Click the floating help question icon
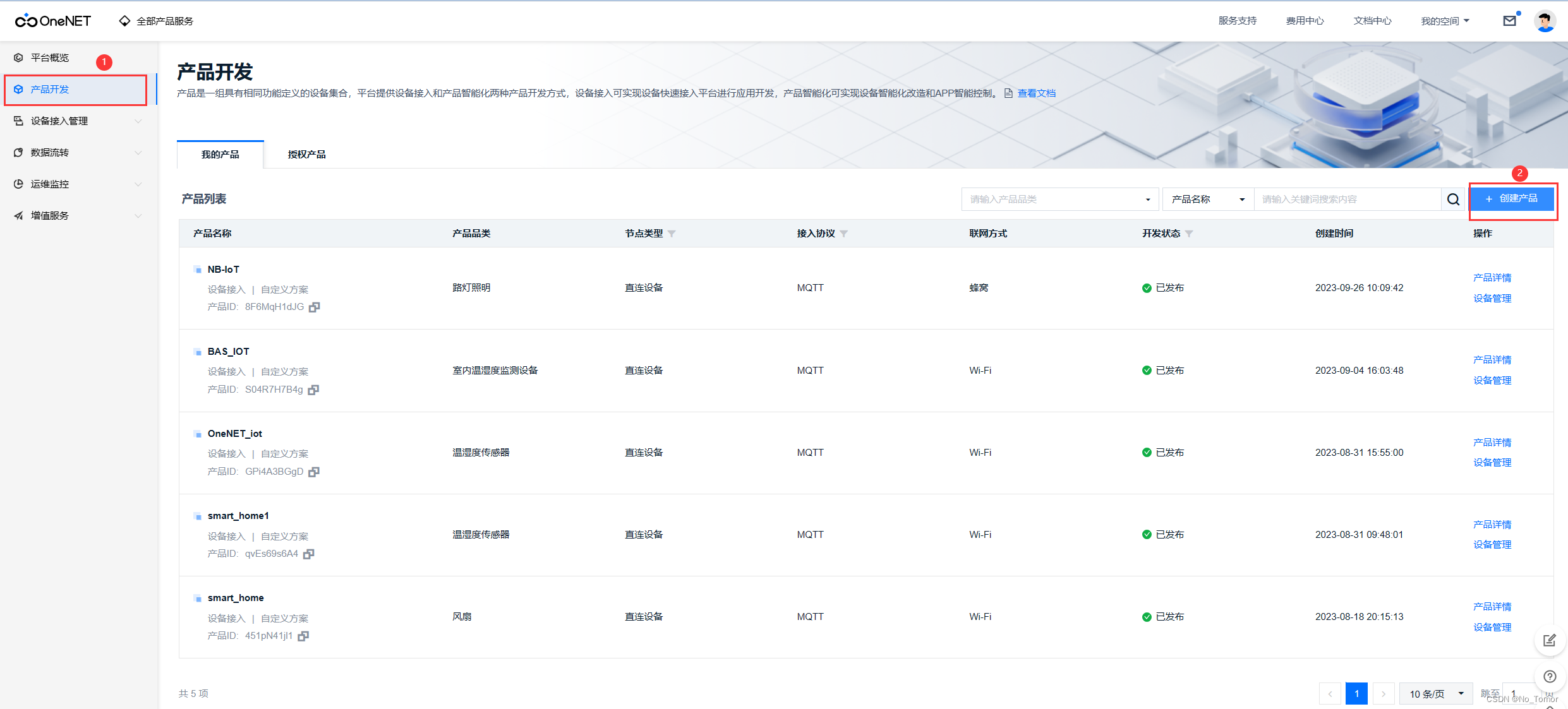The width and height of the screenshot is (1568, 709). coord(1549,677)
